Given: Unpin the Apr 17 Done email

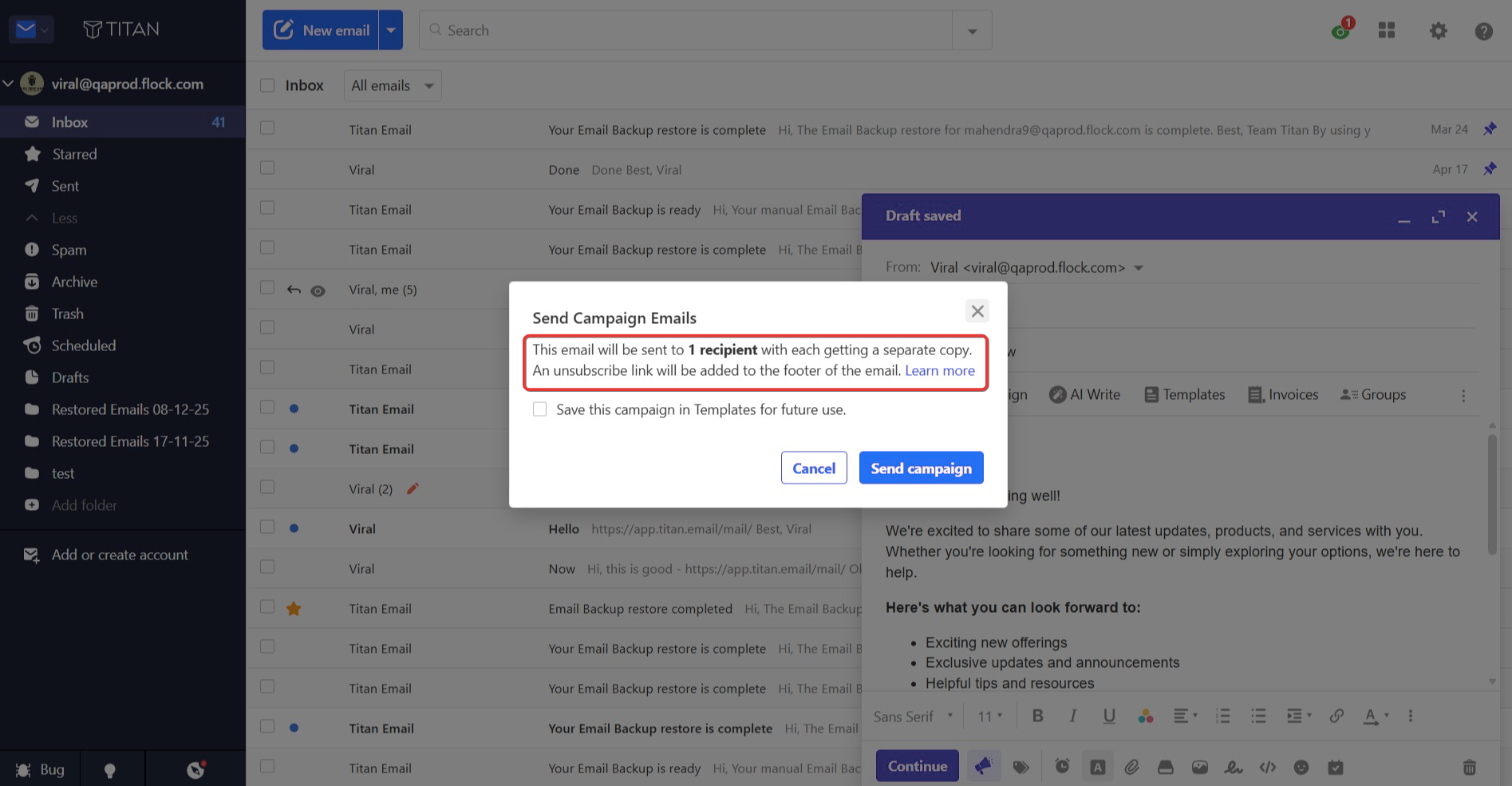Looking at the screenshot, I should tap(1490, 168).
